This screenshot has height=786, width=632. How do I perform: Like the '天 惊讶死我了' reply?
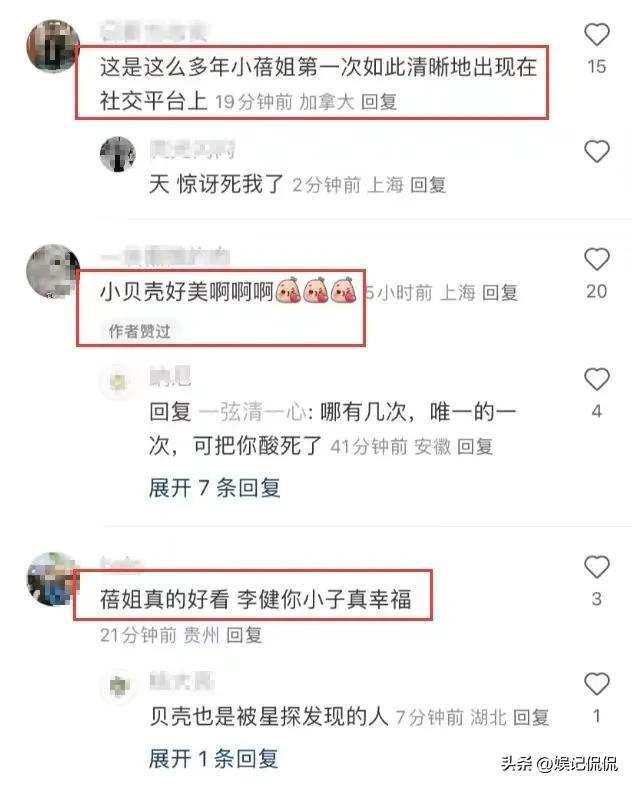596,151
